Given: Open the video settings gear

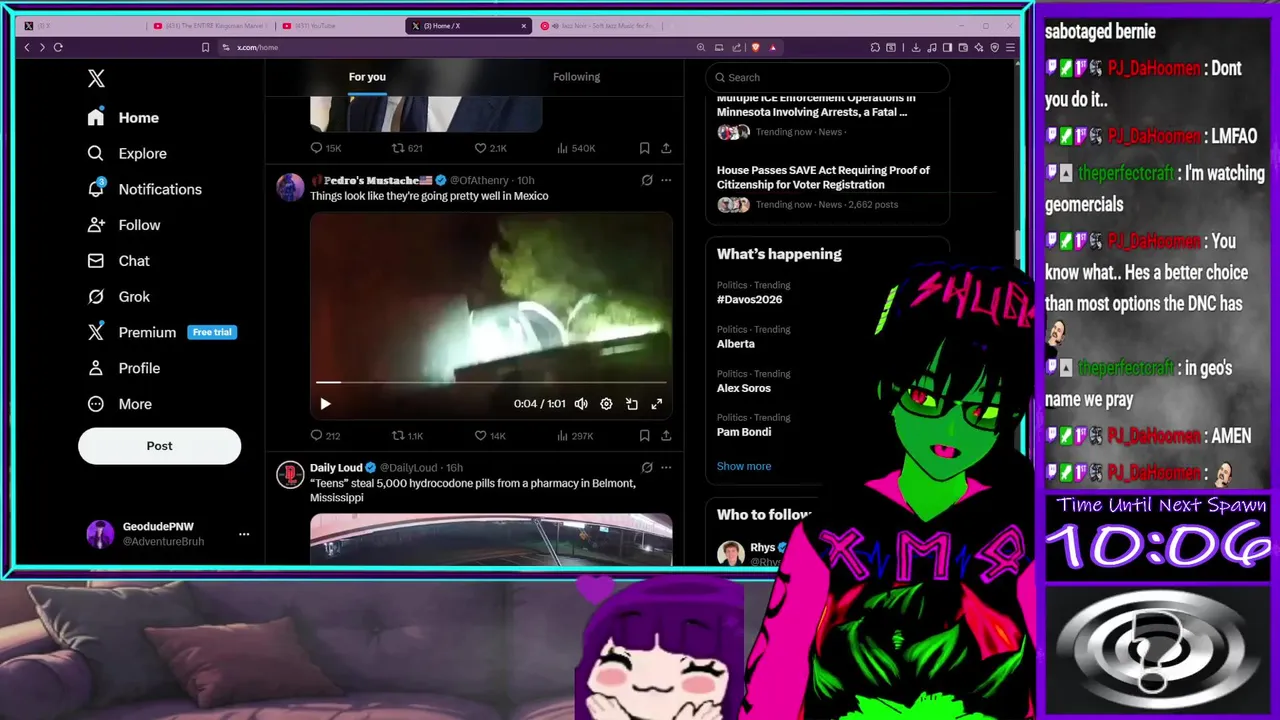Looking at the screenshot, I should coord(606,404).
